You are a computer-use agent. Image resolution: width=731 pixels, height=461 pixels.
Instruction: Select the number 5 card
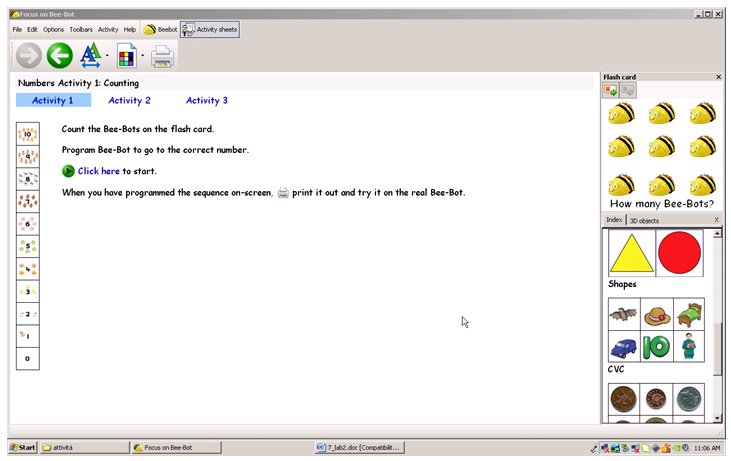tap(28, 246)
